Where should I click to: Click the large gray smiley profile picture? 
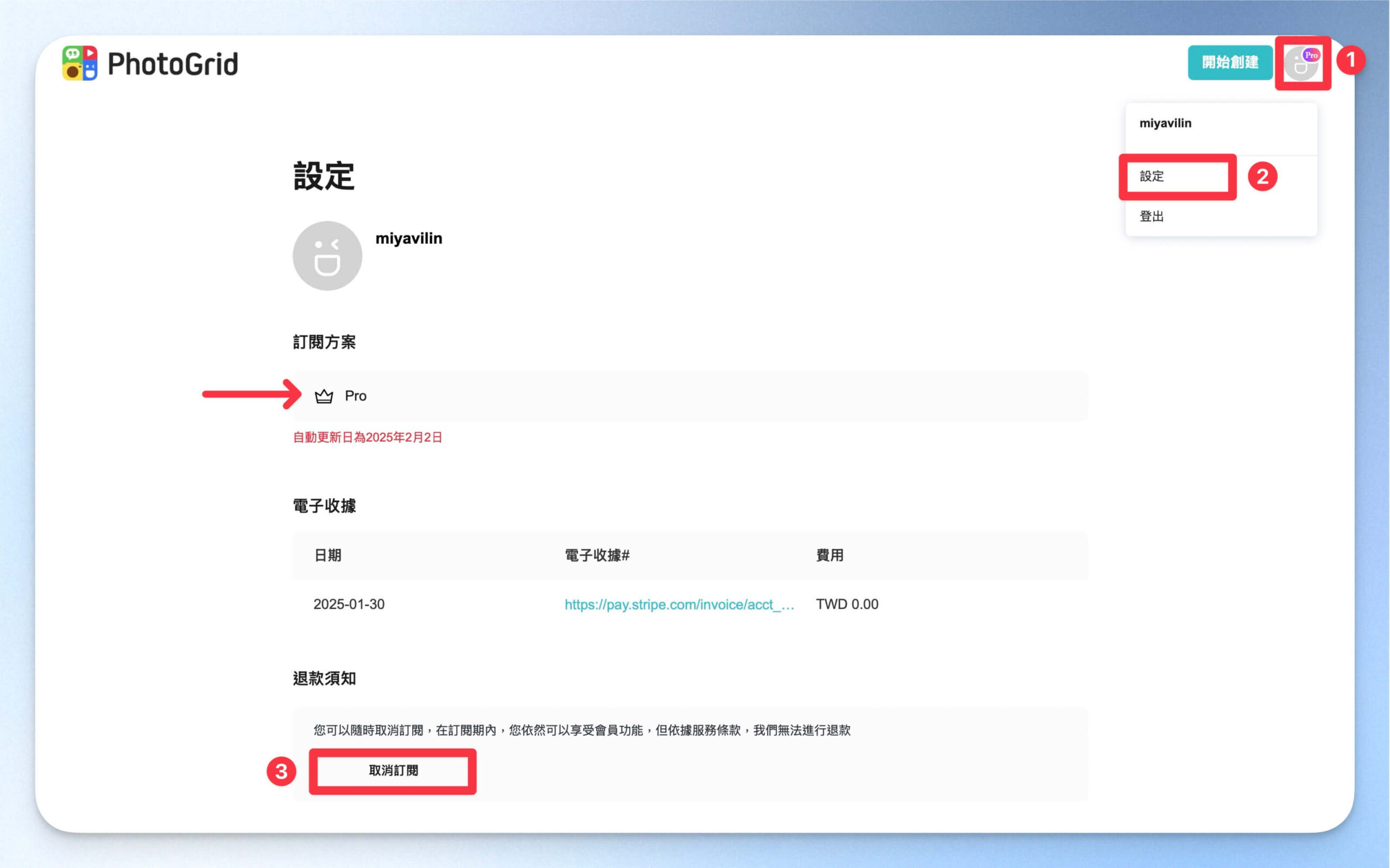pos(327,256)
